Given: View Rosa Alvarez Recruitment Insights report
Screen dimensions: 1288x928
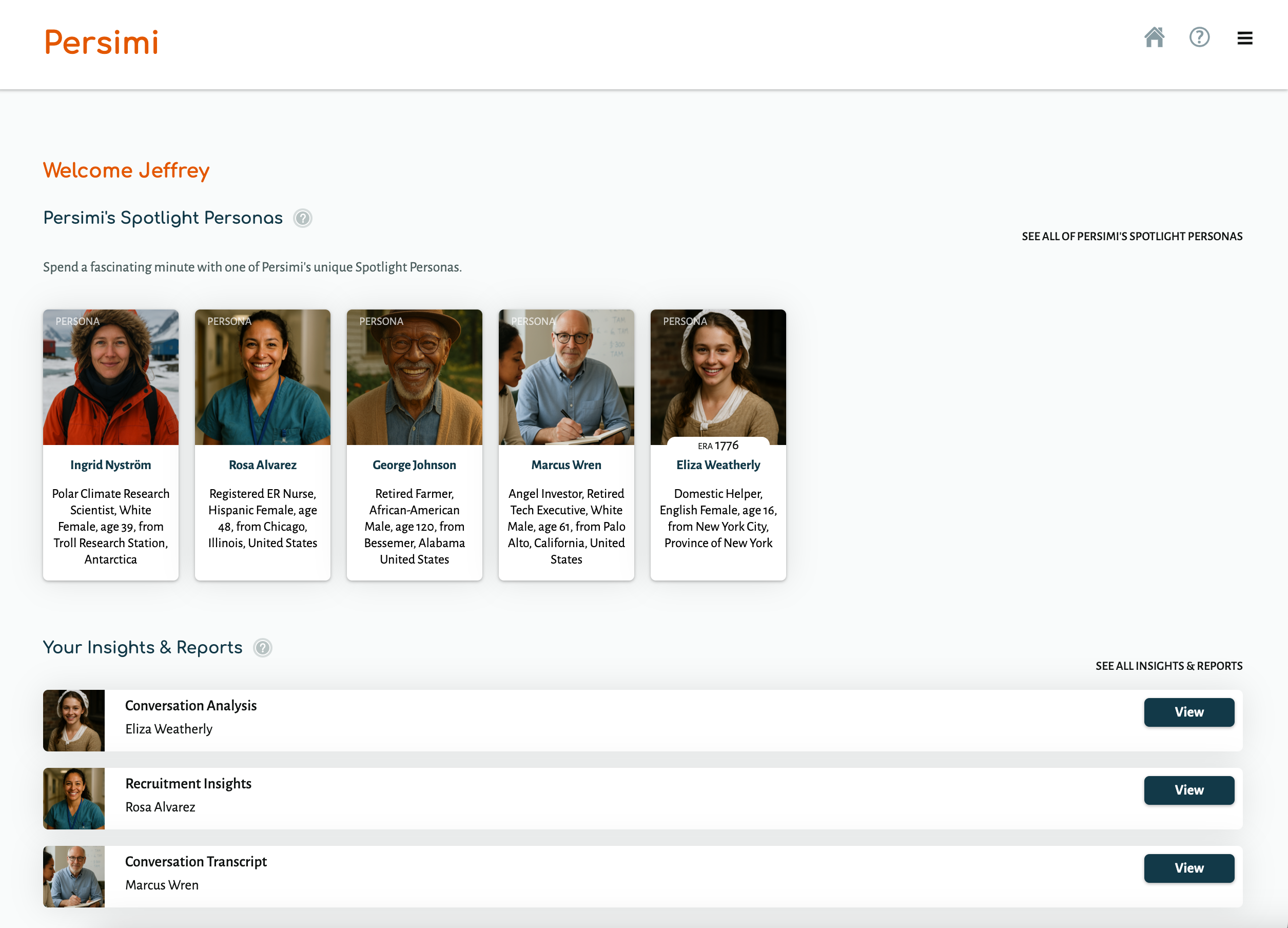Looking at the screenshot, I should (x=1188, y=789).
